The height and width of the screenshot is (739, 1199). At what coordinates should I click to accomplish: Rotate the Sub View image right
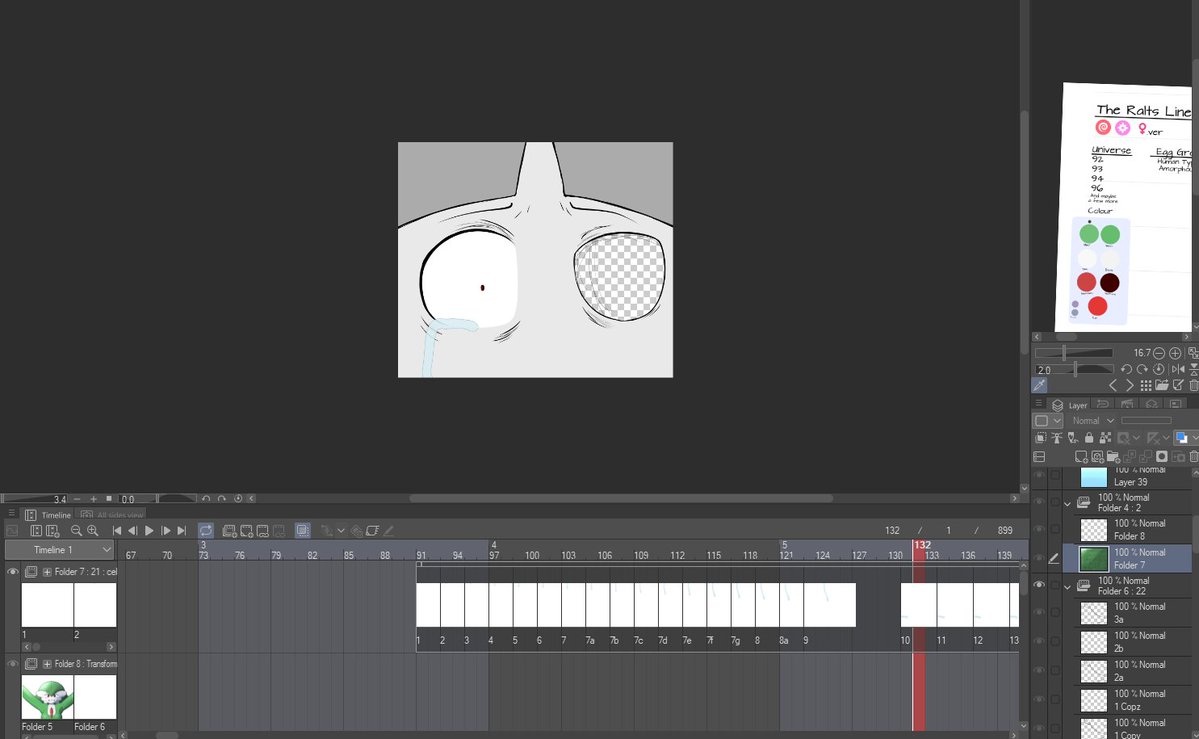coord(1142,370)
